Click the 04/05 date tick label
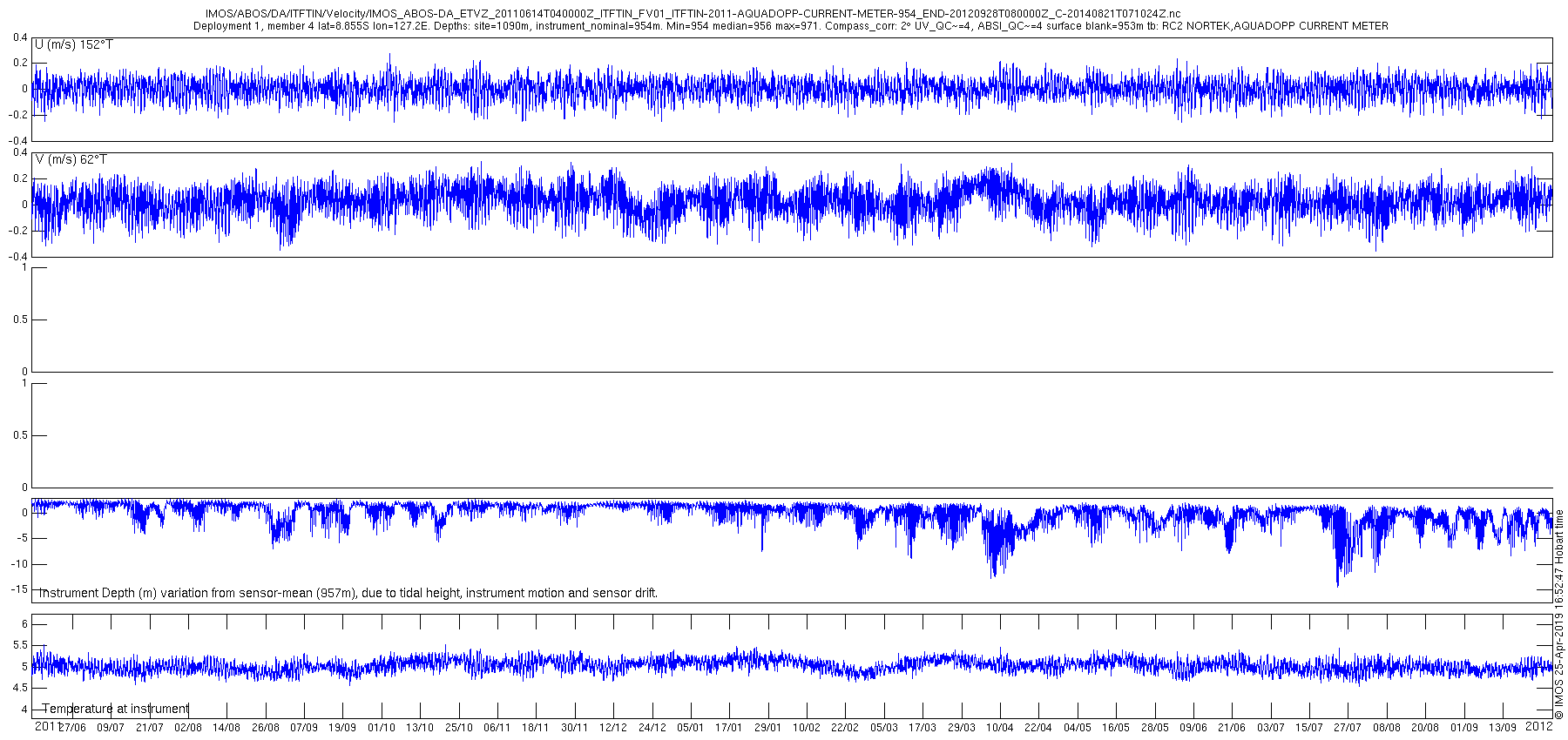 pyautogui.click(x=1078, y=728)
